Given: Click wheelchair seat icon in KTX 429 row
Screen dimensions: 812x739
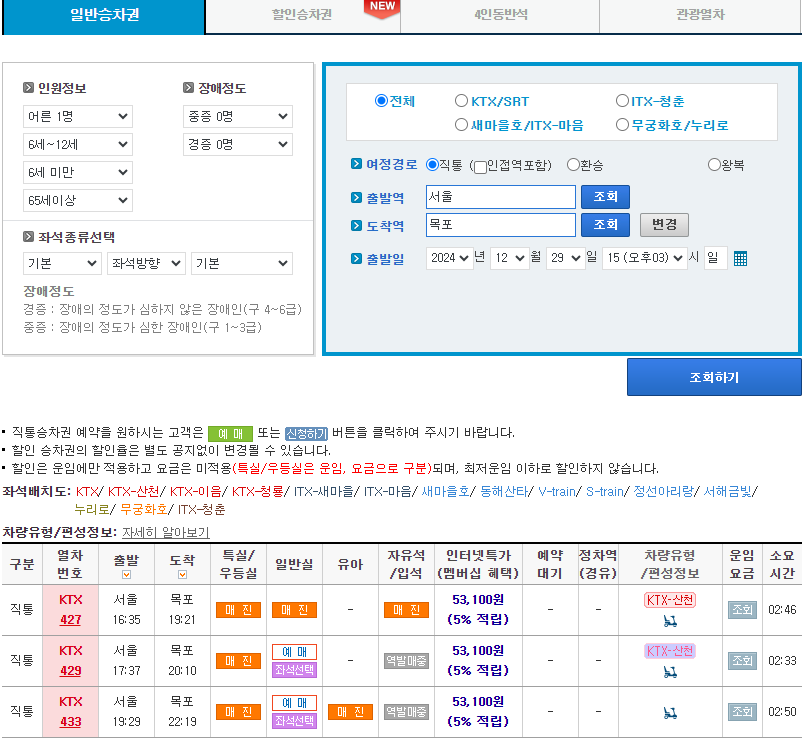Looking at the screenshot, I should click(x=670, y=672).
